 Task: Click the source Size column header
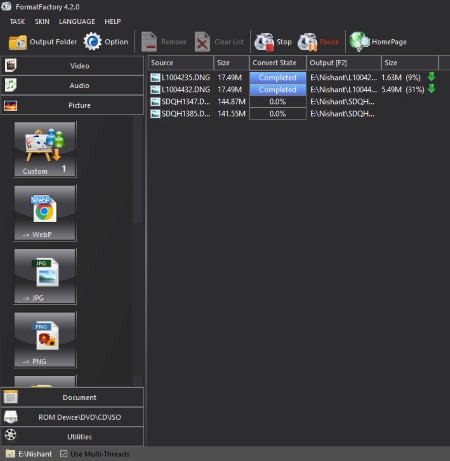pos(231,63)
